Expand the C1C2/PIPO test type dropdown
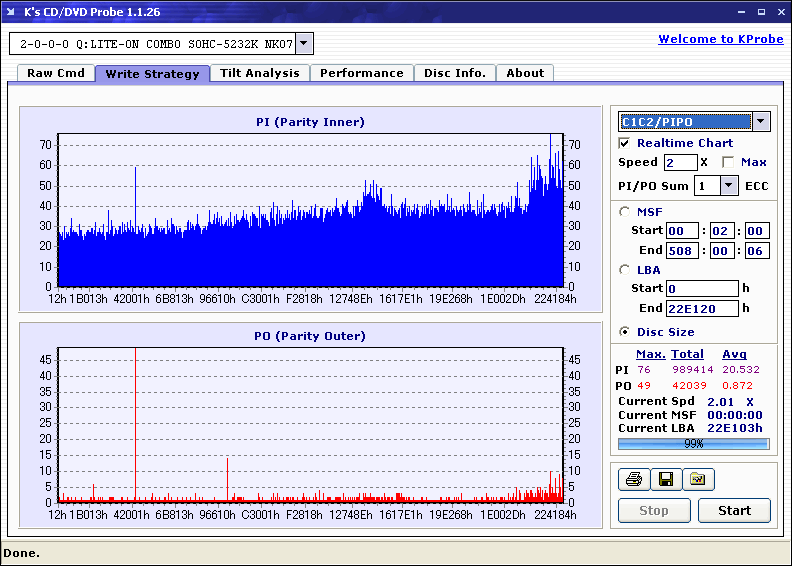Image resolution: width=792 pixels, height=566 pixels. tap(760, 122)
